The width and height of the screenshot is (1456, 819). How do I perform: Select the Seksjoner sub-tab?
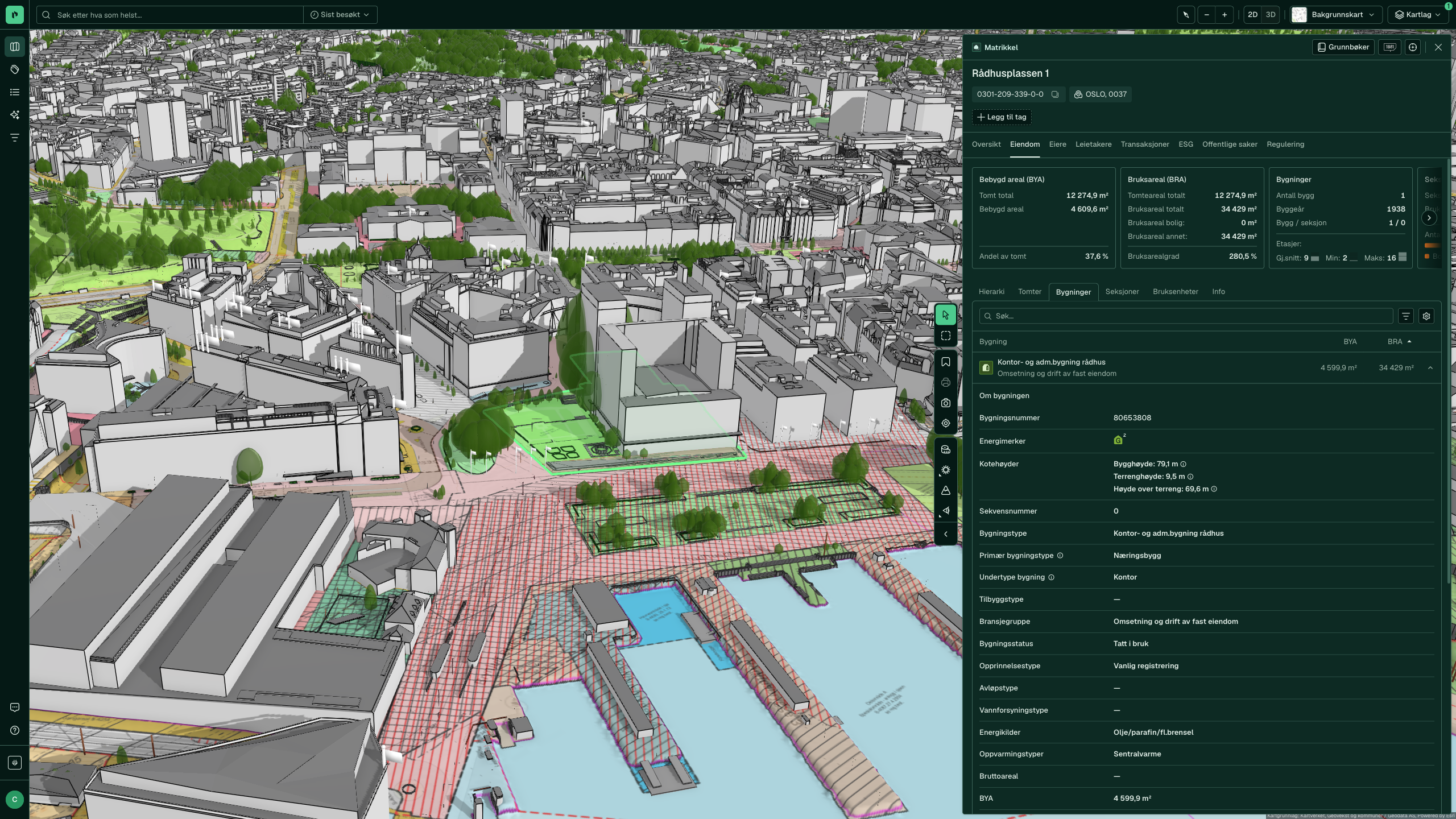(1122, 292)
